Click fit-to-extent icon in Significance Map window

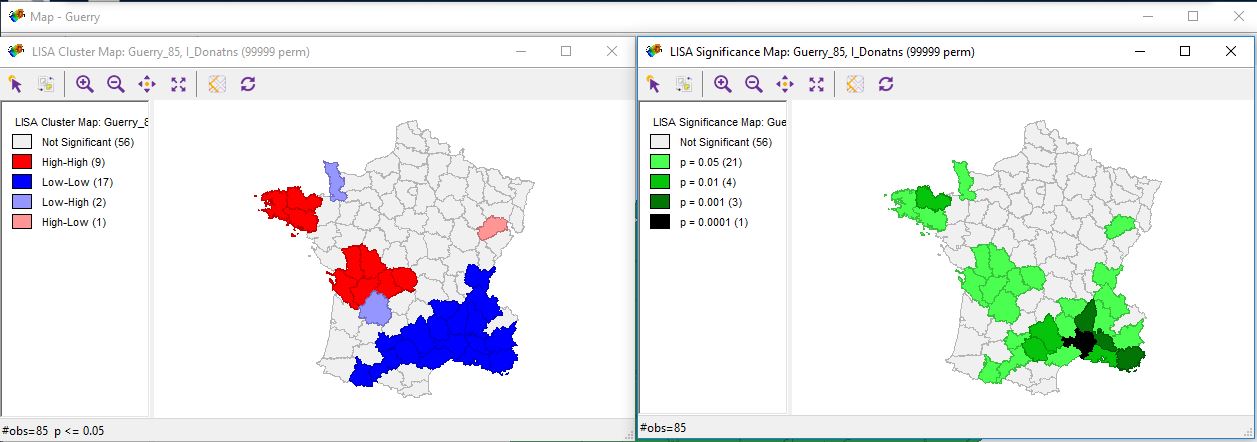point(816,84)
